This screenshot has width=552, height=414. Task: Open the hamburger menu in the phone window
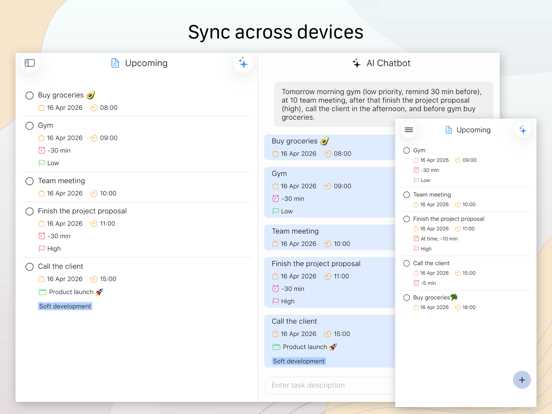pyautogui.click(x=409, y=130)
